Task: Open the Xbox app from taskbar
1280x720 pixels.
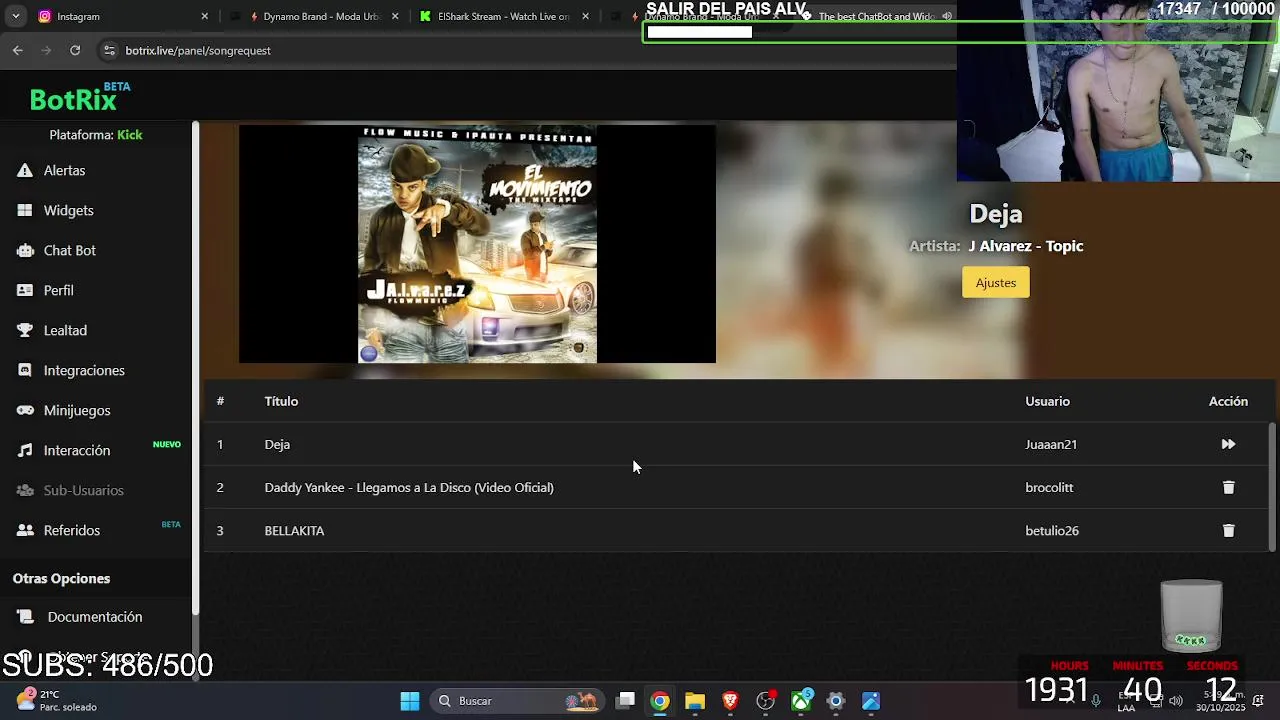Action: (x=801, y=701)
